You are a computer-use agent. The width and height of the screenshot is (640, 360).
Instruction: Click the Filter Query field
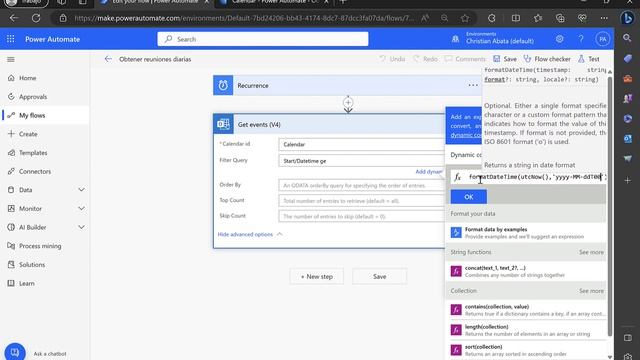[x=362, y=161]
